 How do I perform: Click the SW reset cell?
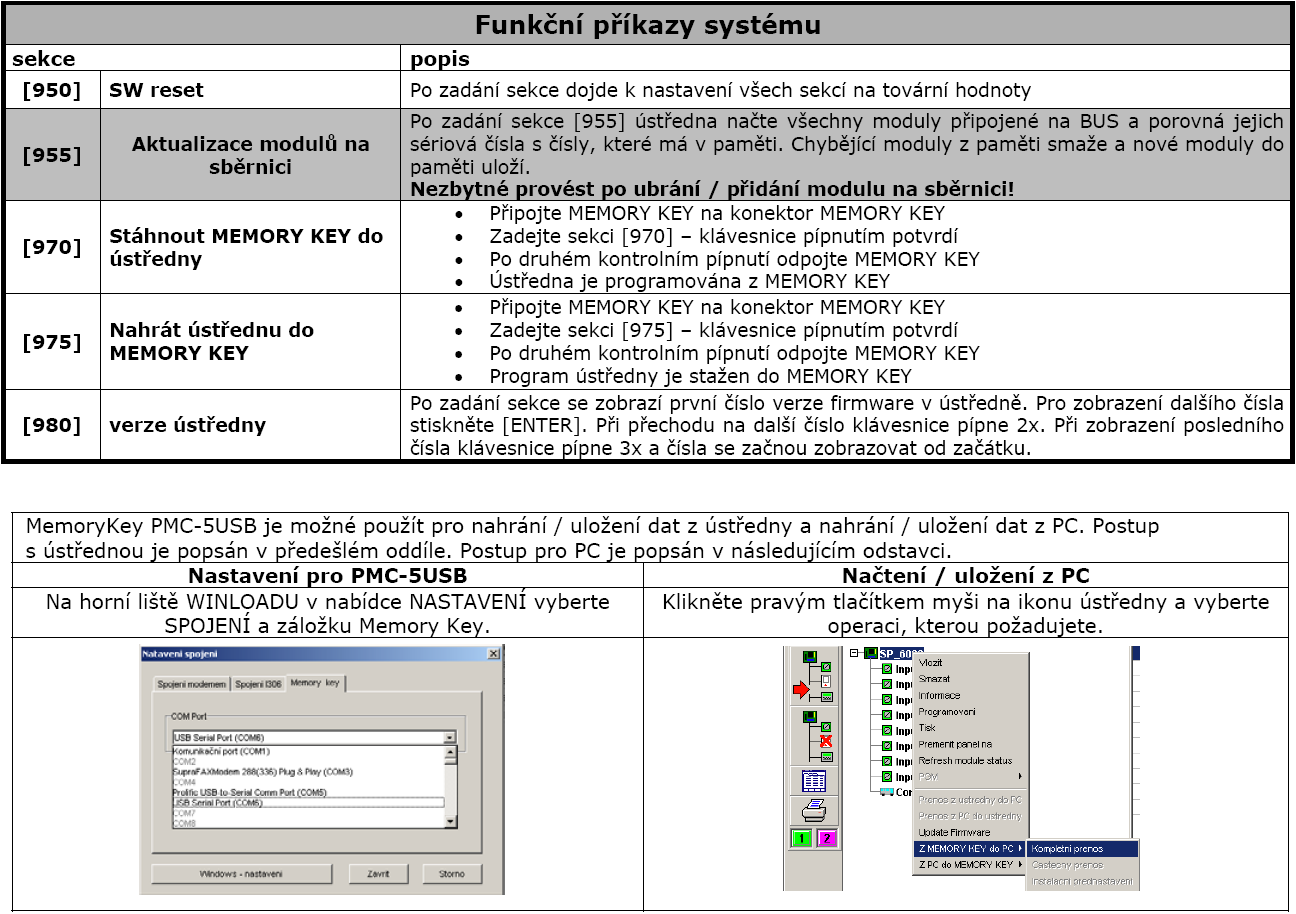pos(250,90)
